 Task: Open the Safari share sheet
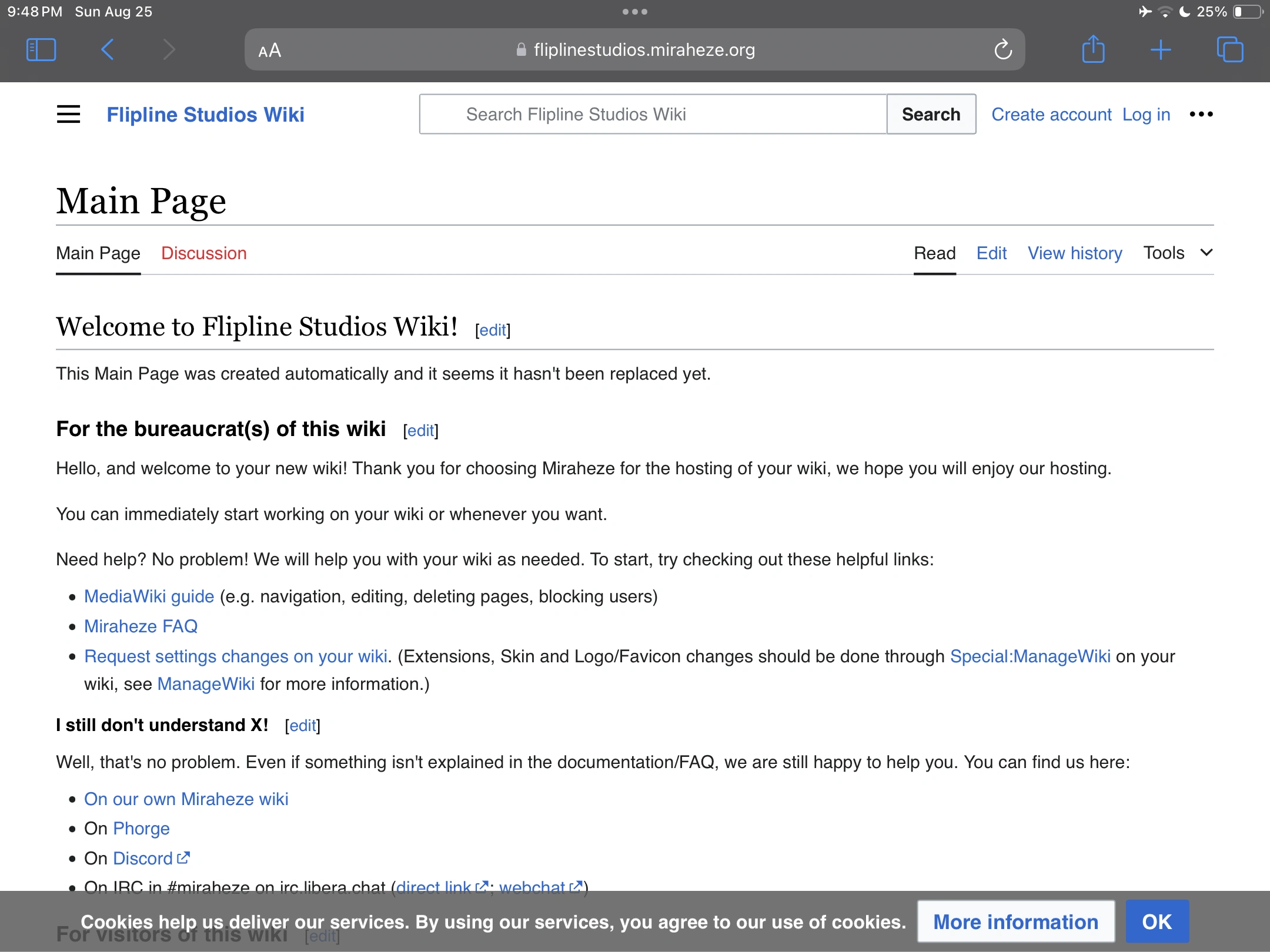pos(1093,50)
